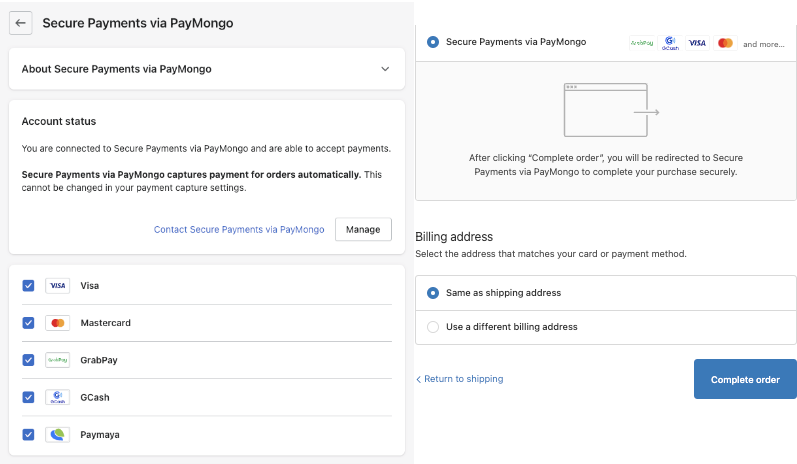Image resolution: width=797 pixels, height=464 pixels.
Task: Click the GCash icon in checkout header
Action: pos(670,43)
